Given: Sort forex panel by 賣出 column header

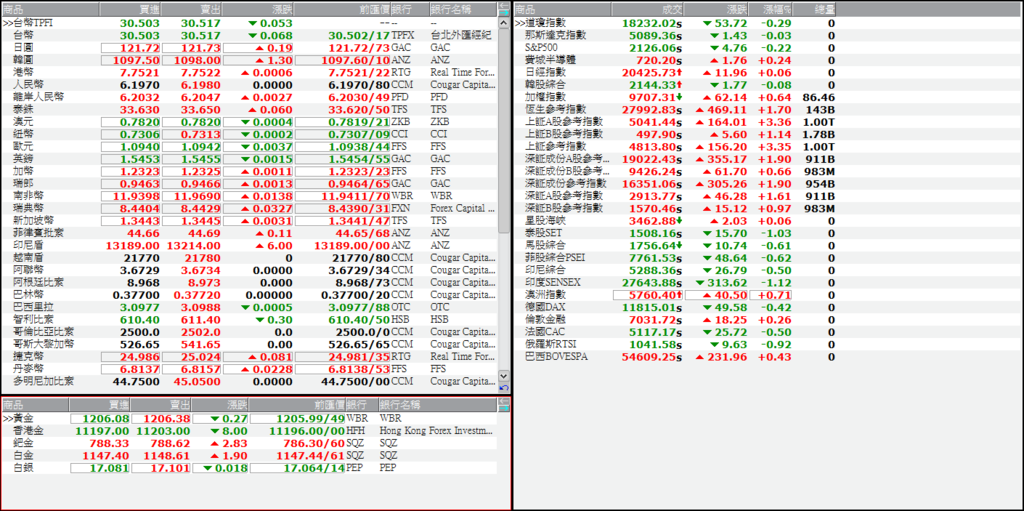Looking at the screenshot, I should pyautogui.click(x=191, y=9).
